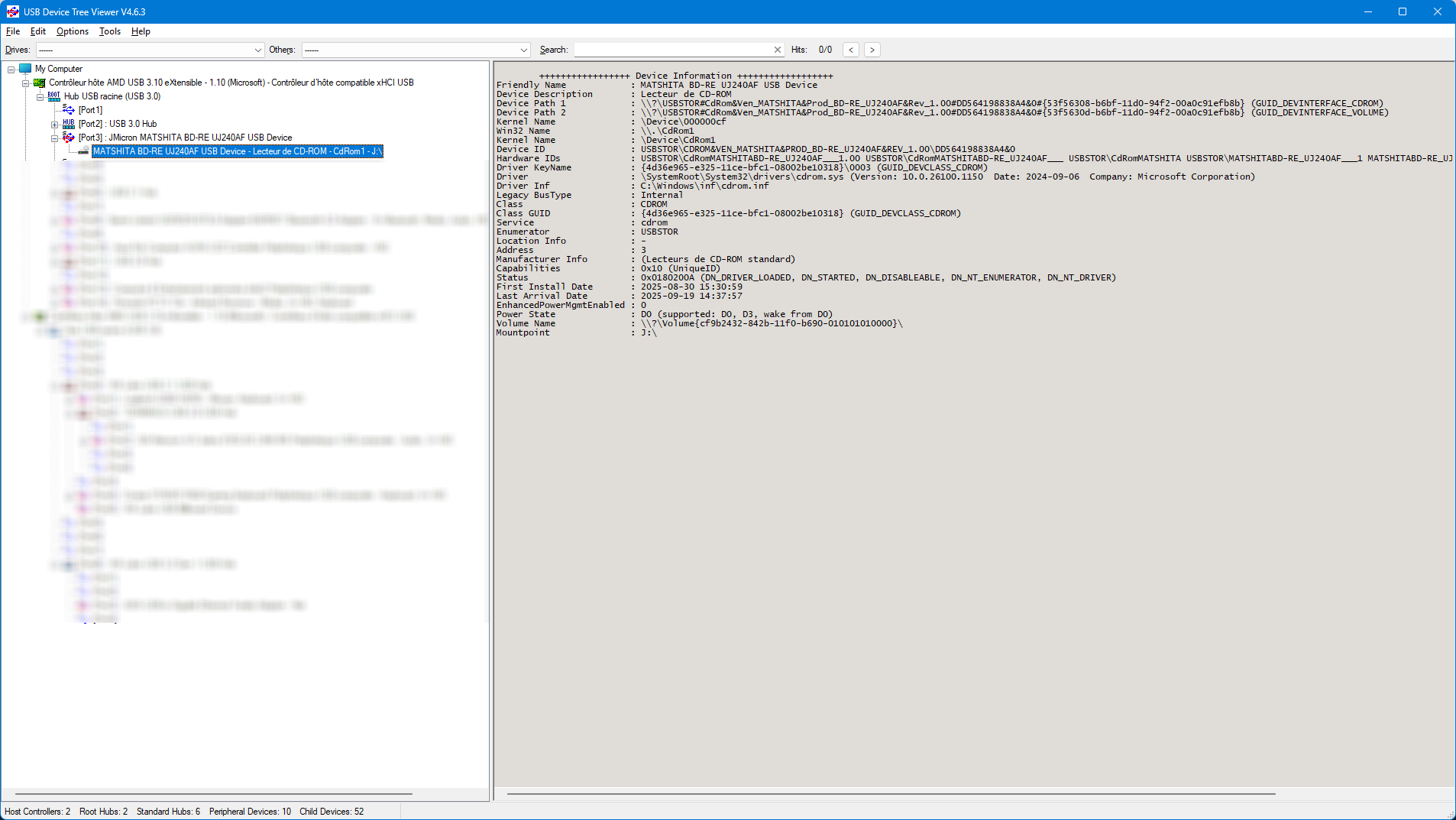Open the File menu
Screen dimensions: 1456x820
13,31
